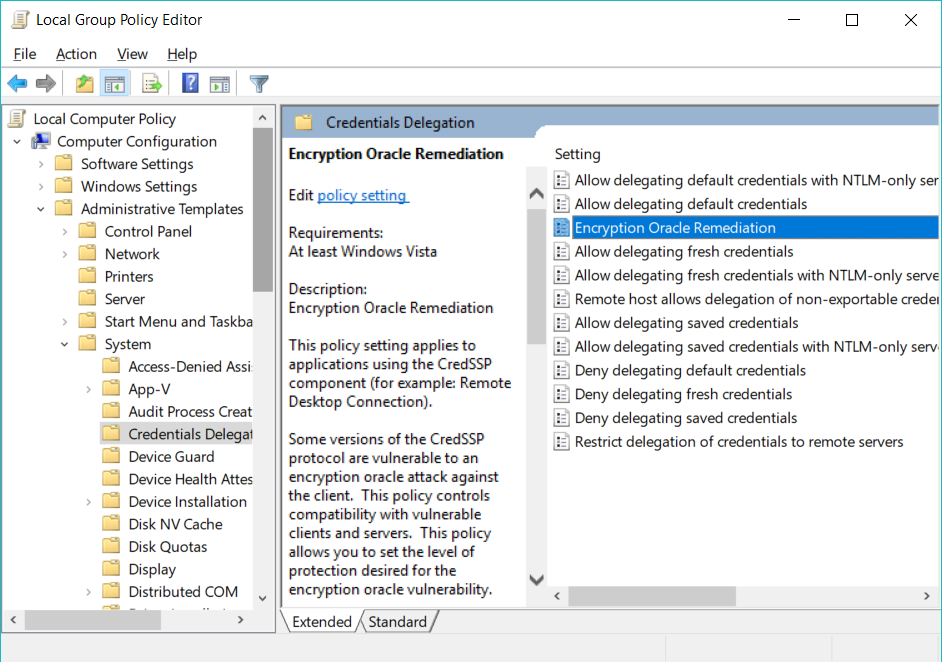Click the Forward arrow toolbar button
The image size is (942, 662).
tap(45, 84)
